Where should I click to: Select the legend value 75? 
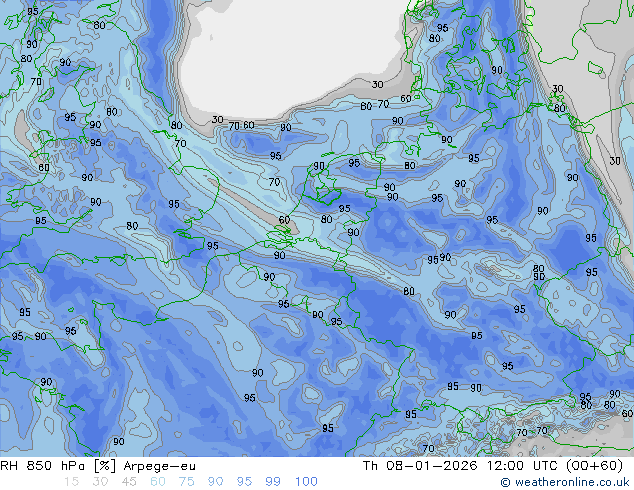(x=186, y=482)
